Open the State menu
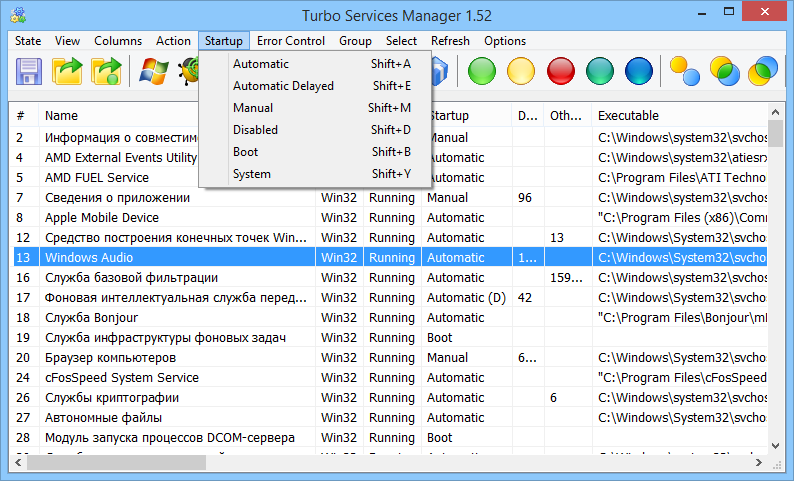The height and width of the screenshot is (481, 794). pyautogui.click(x=28, y=41)
